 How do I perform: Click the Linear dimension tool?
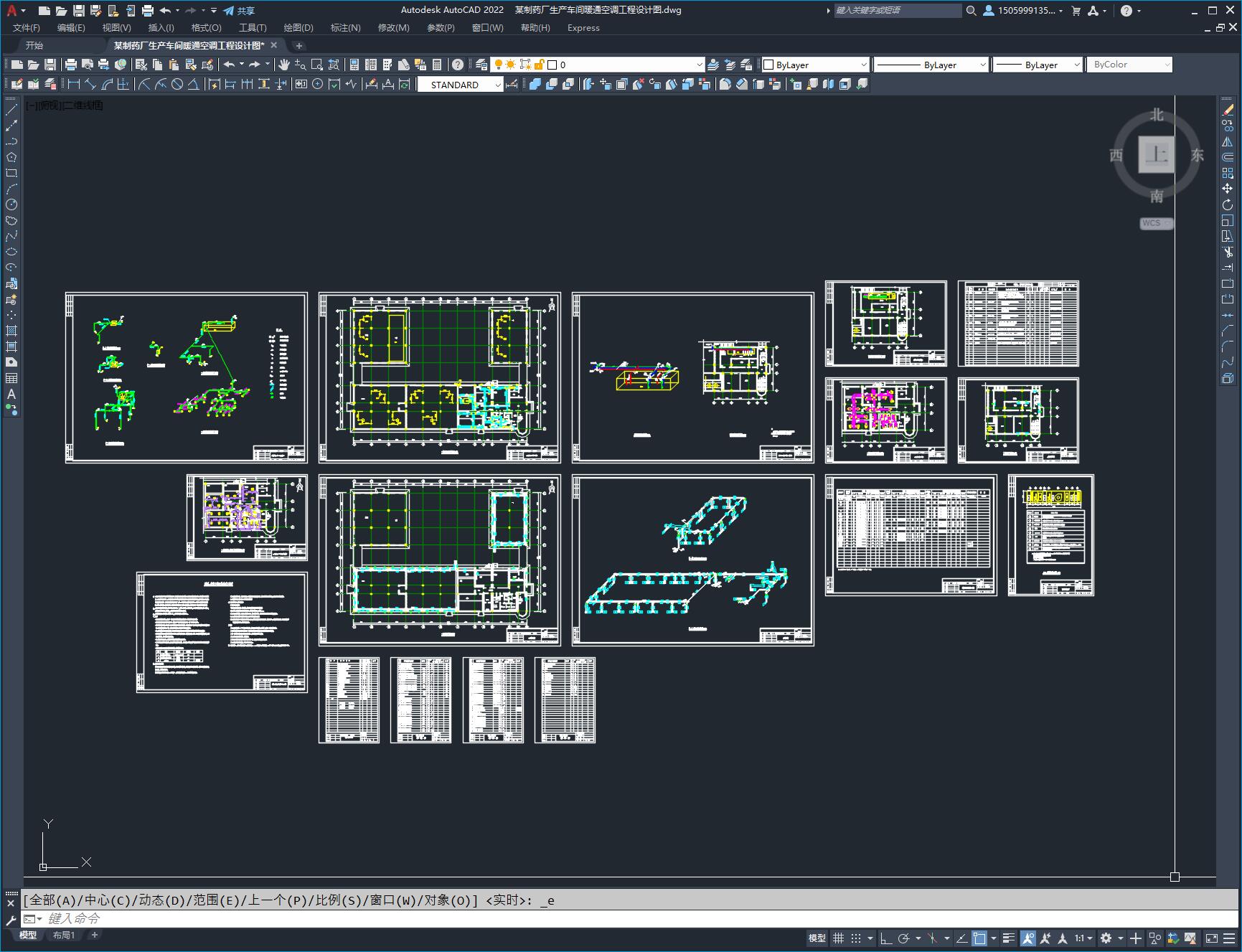[74, 84]
